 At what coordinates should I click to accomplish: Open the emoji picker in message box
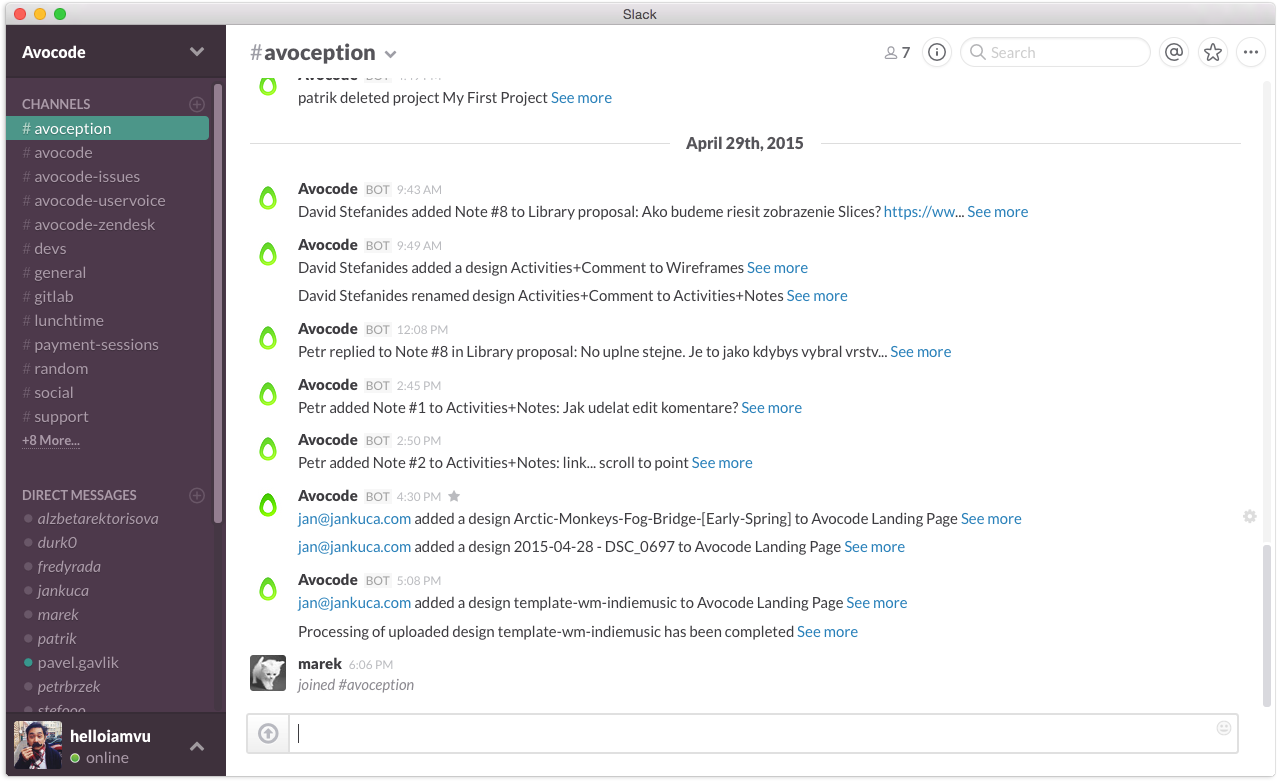(1223, 728)
